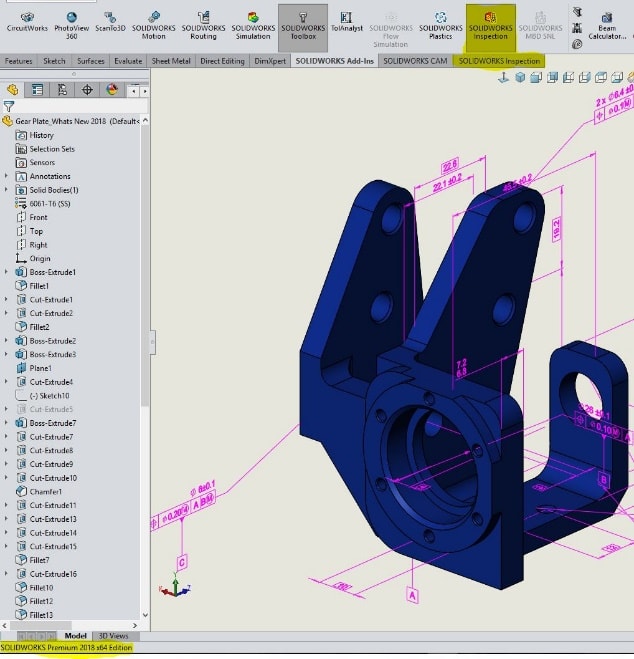Enable SOLIDWORKS Simulation add-in
Screen dimensions: 634x659
coord(253,25)
